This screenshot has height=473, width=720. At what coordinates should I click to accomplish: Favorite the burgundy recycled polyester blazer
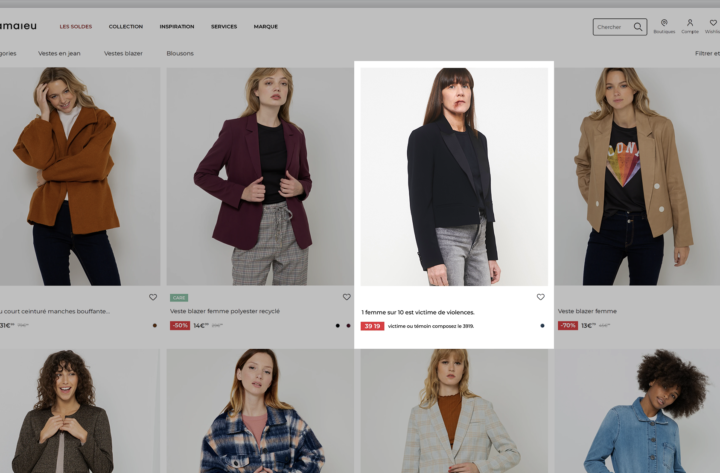(347, 297)
